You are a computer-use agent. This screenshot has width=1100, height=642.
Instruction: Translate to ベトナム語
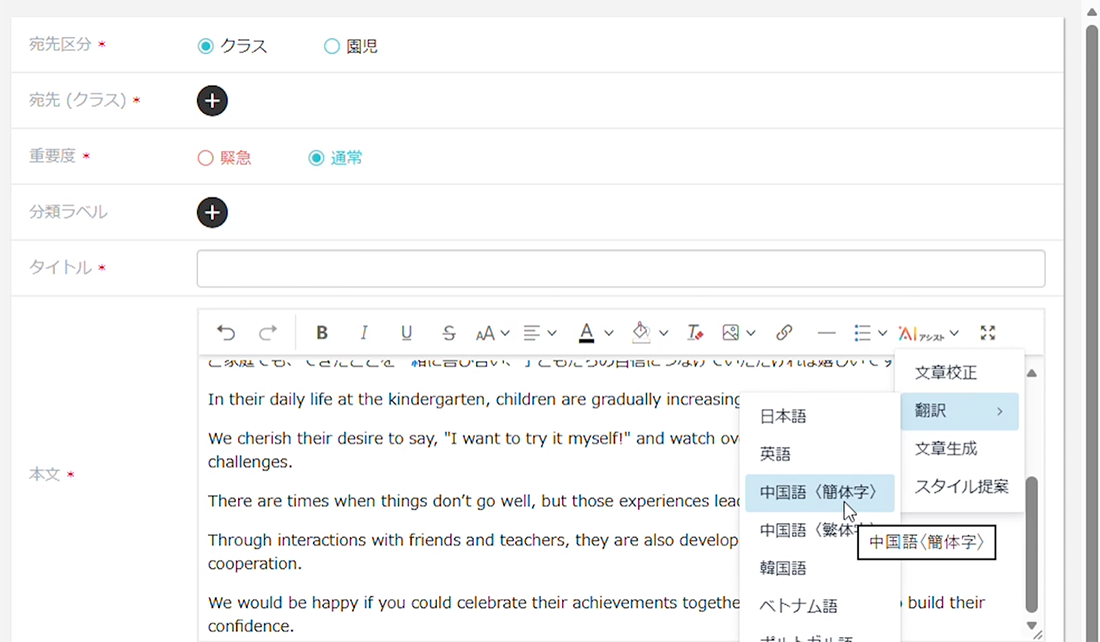click(819, 606)
